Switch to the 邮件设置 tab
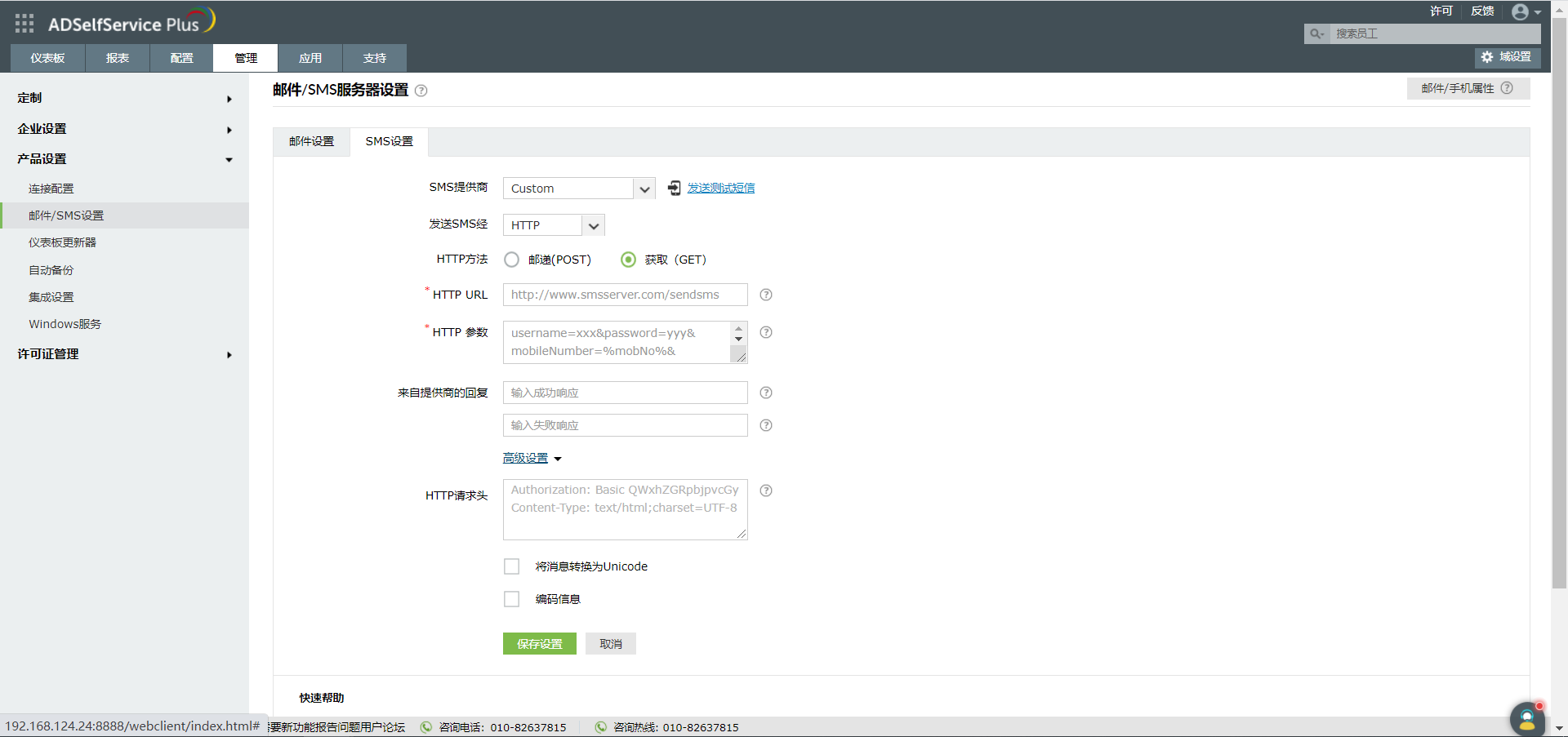This screenshot has height=737, width=1568. tap(310, 141)
